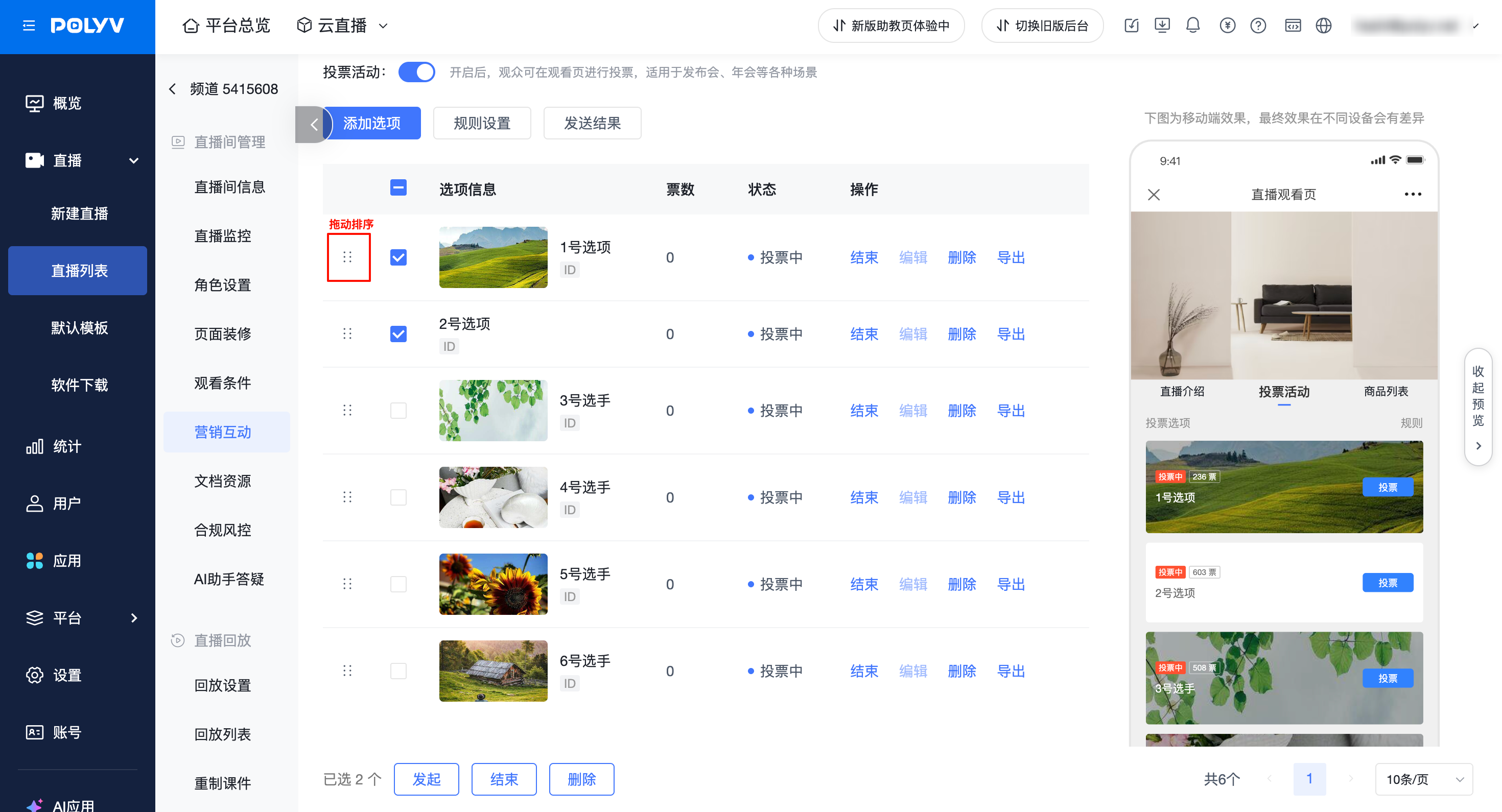This screenshot has height=812, width=1502.
Task: Click 投票 on the 2号选项 preview card
Action: (1388, 582)
